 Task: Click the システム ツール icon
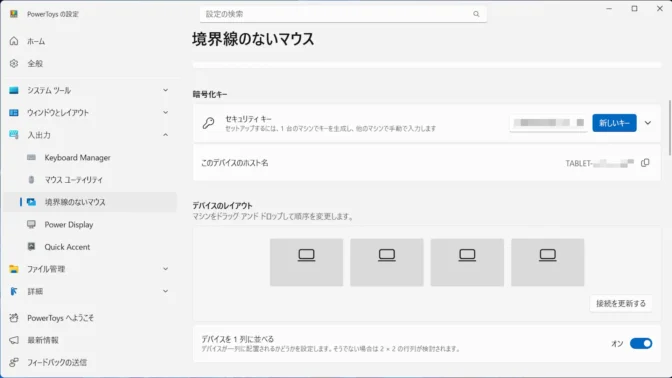click(14, 90)
